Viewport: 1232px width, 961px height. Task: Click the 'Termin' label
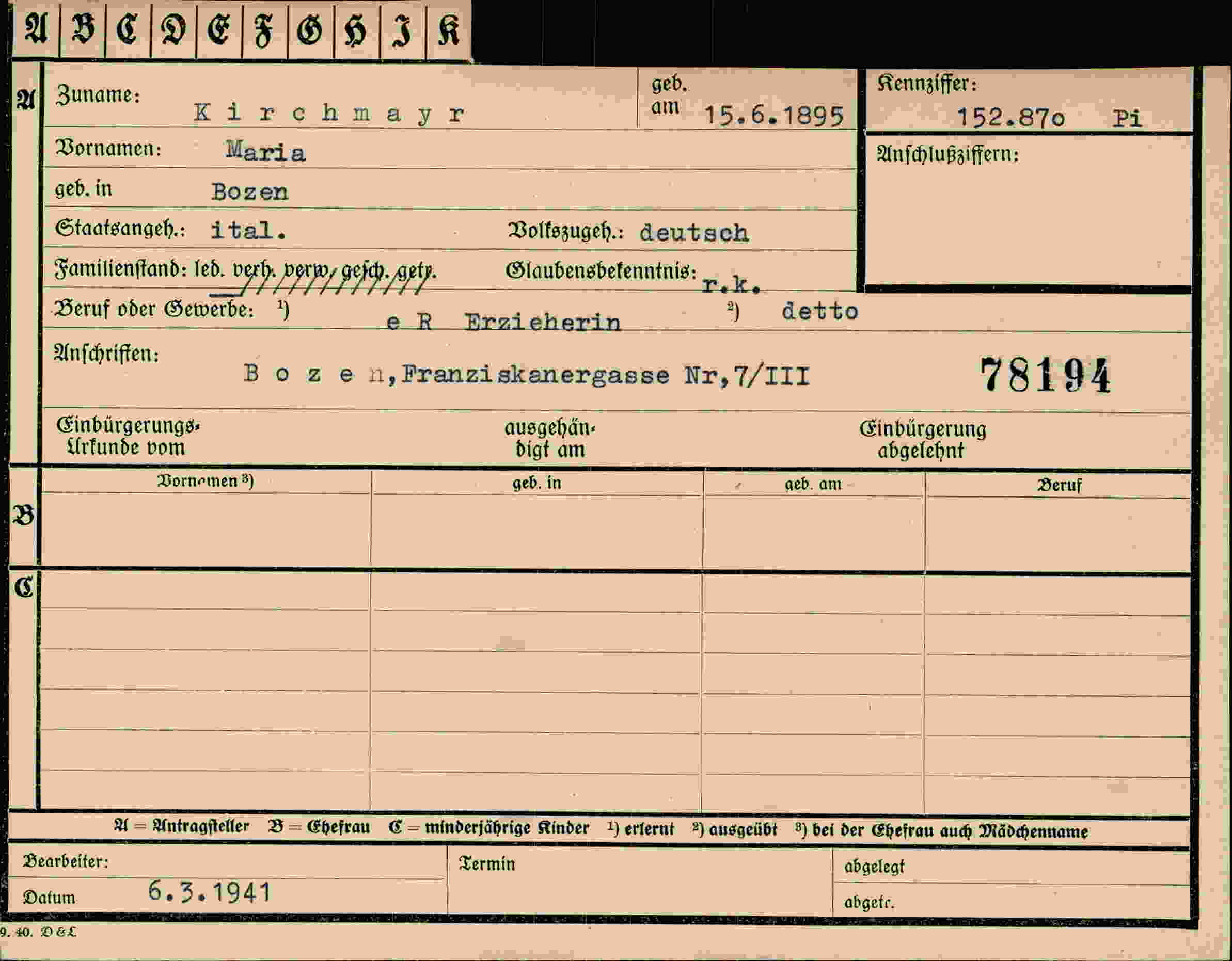pos(487,864)
